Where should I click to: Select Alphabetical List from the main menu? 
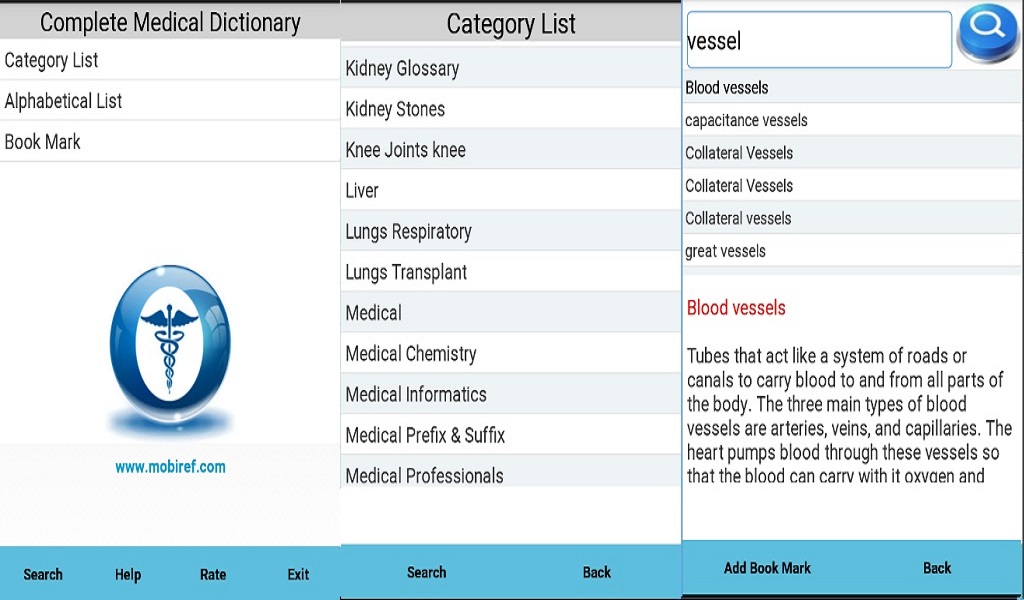(x=70, y=100)
